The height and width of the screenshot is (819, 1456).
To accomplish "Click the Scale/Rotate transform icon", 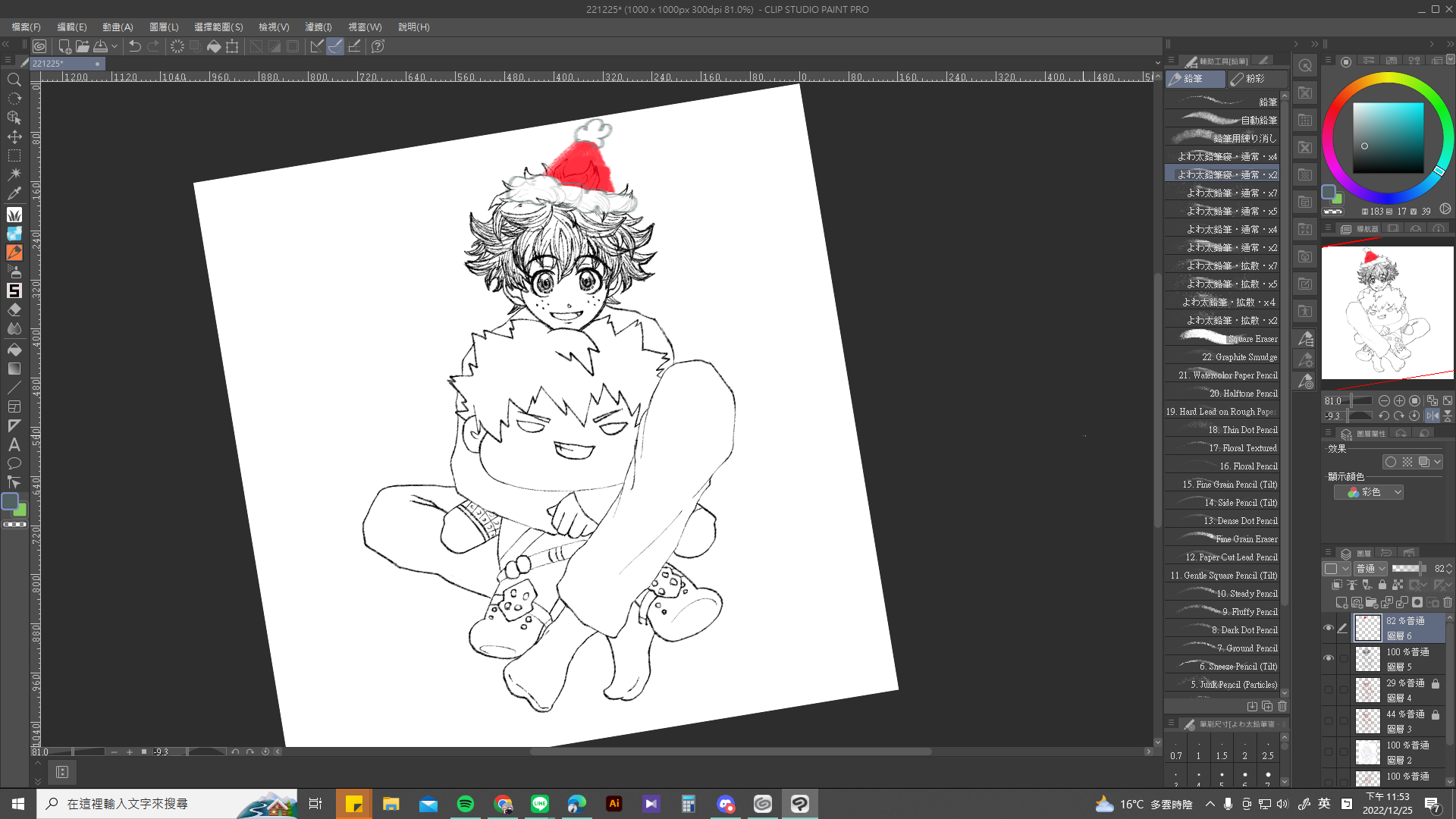I will tap(232, 46).
